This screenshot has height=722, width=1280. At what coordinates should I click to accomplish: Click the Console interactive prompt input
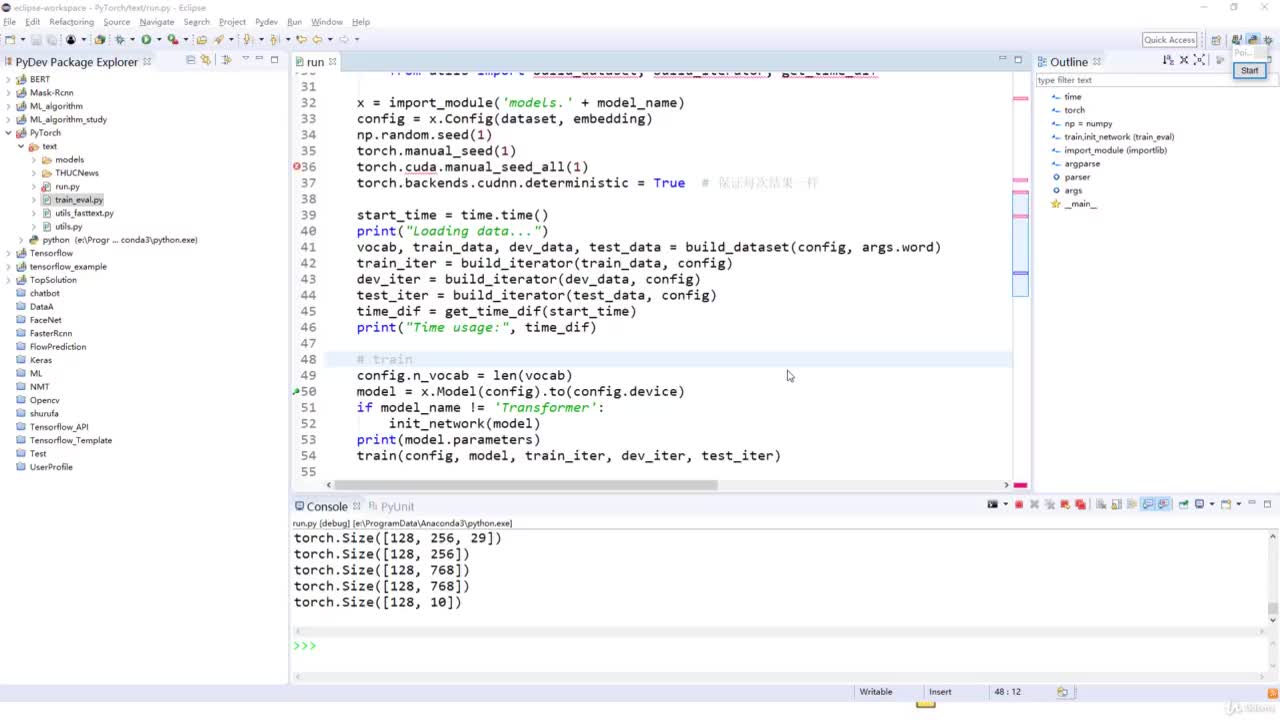[780, 645]
